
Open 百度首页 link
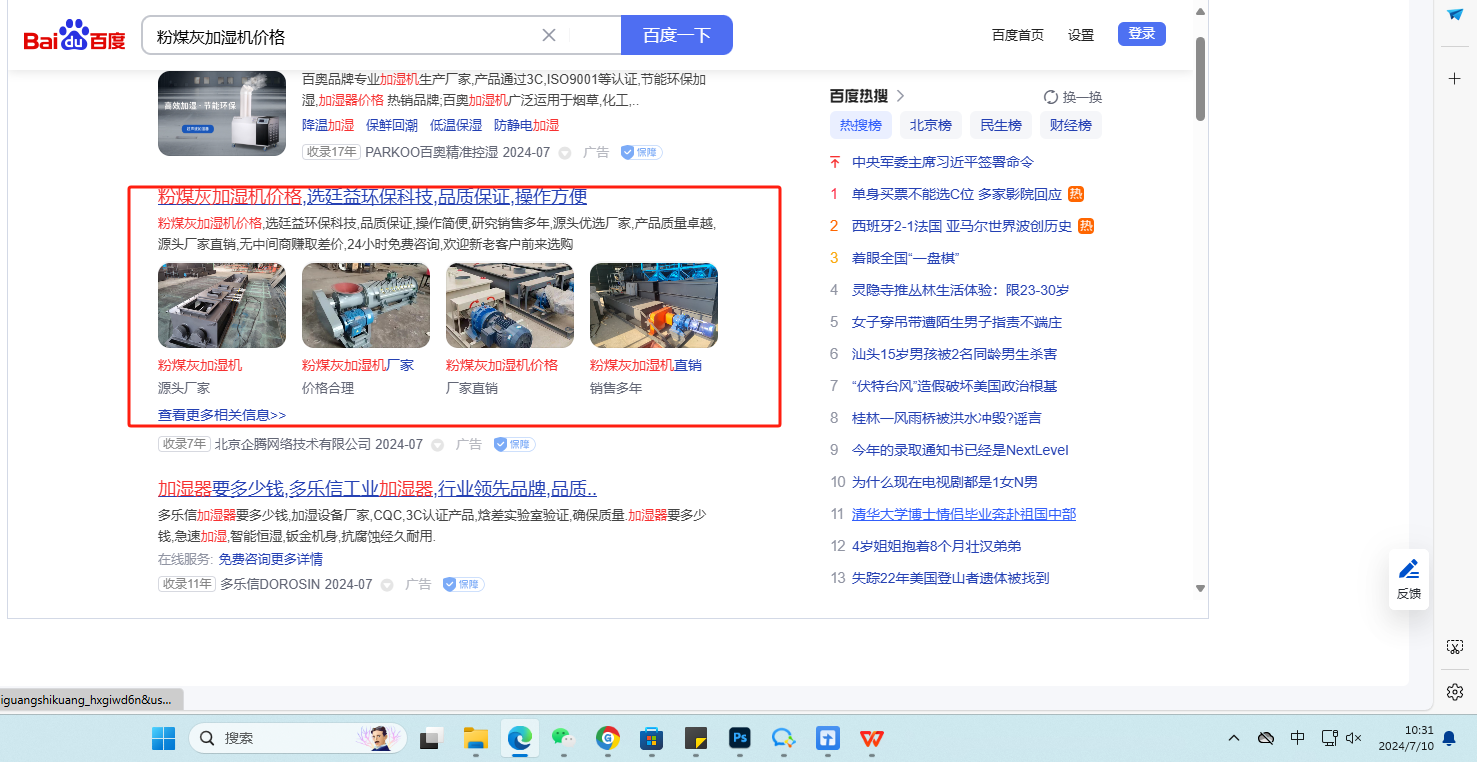(1018, 35)
